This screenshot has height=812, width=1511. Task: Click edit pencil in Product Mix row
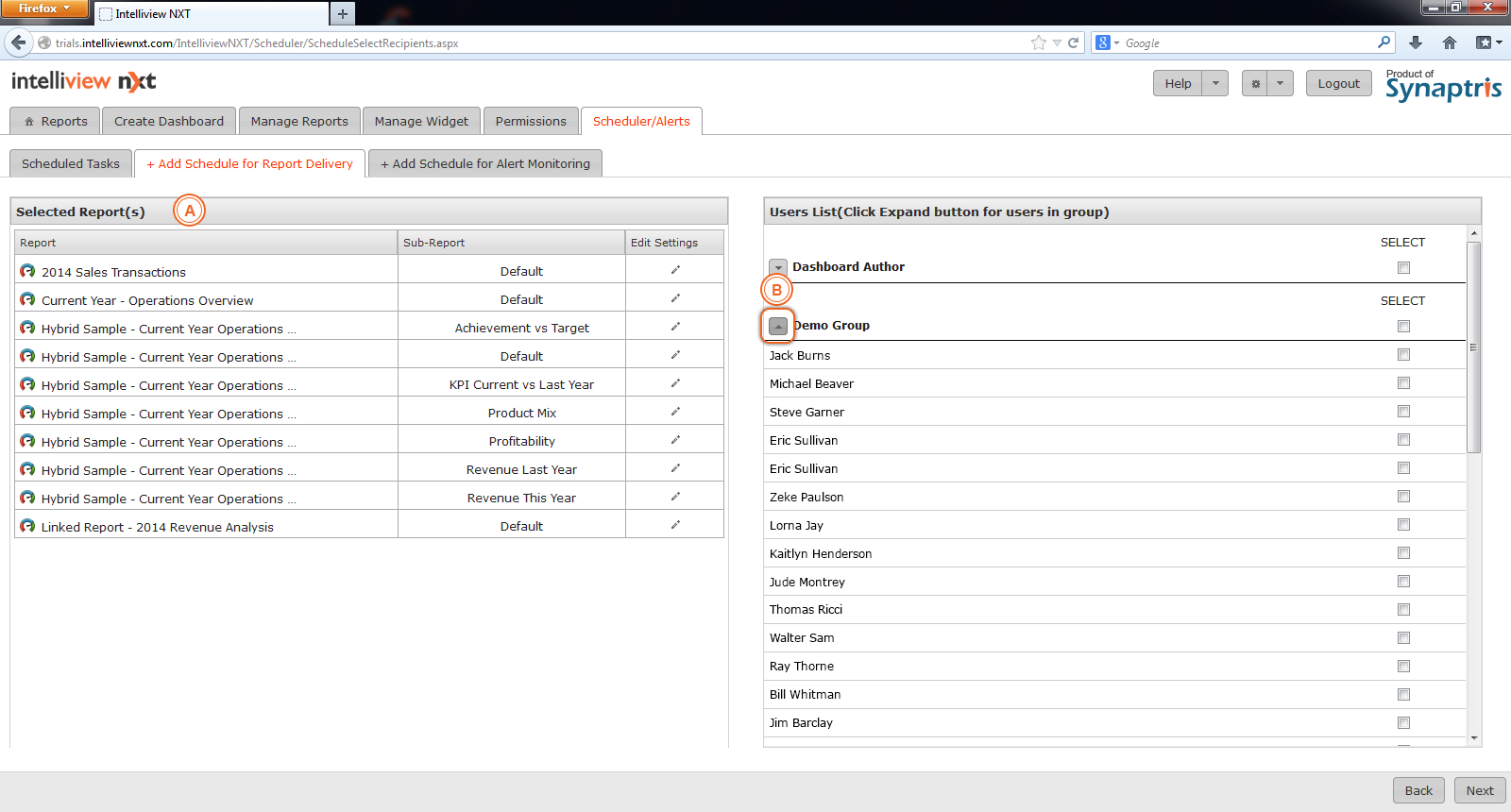tap(675, 412)
